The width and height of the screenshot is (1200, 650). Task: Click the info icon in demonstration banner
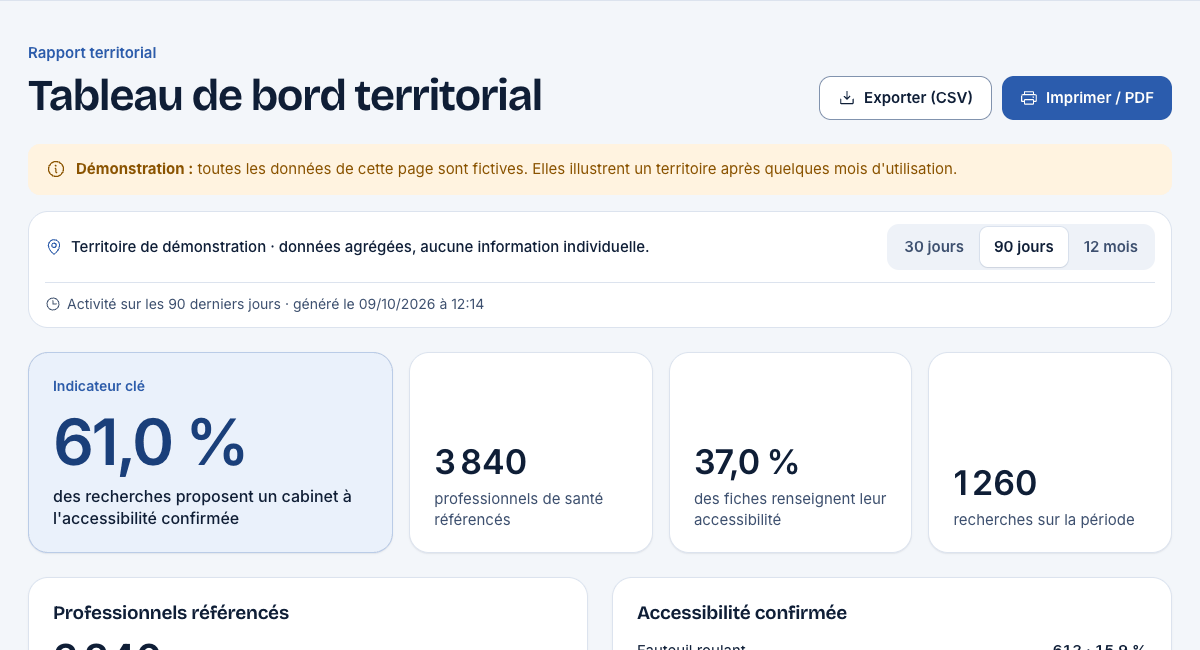56,169
